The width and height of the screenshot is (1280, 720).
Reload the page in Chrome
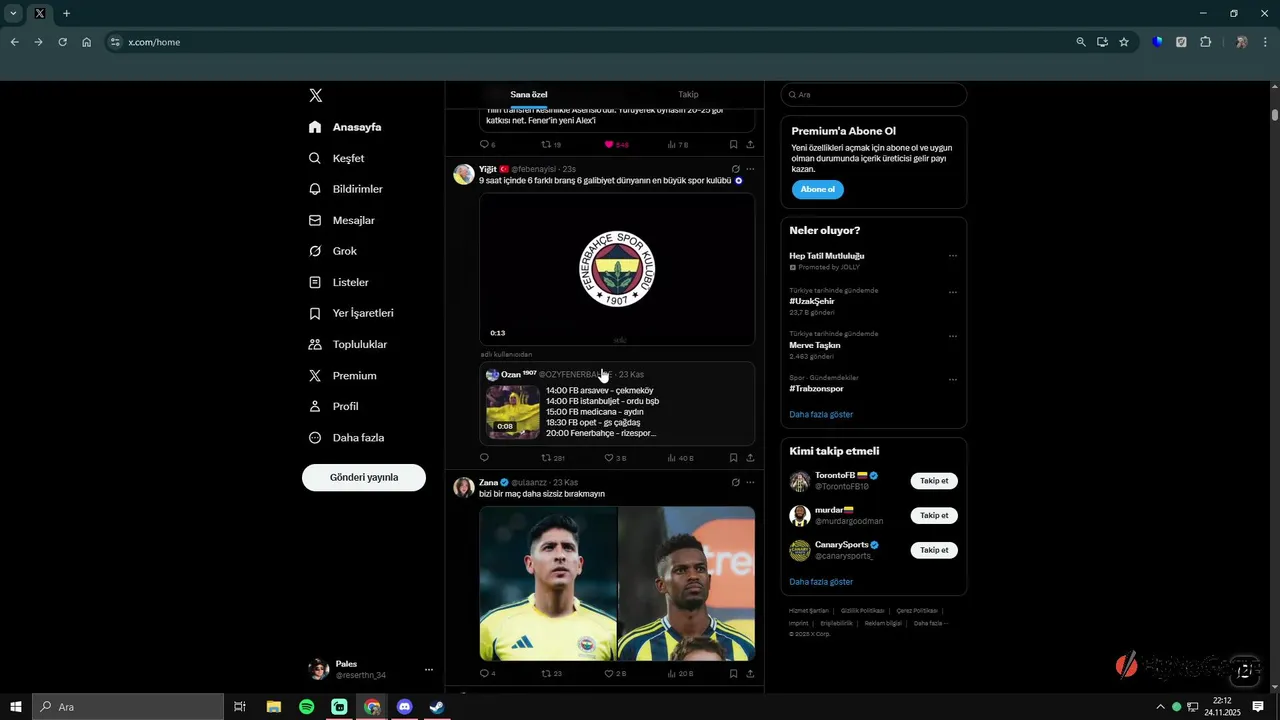pos(62,42)
